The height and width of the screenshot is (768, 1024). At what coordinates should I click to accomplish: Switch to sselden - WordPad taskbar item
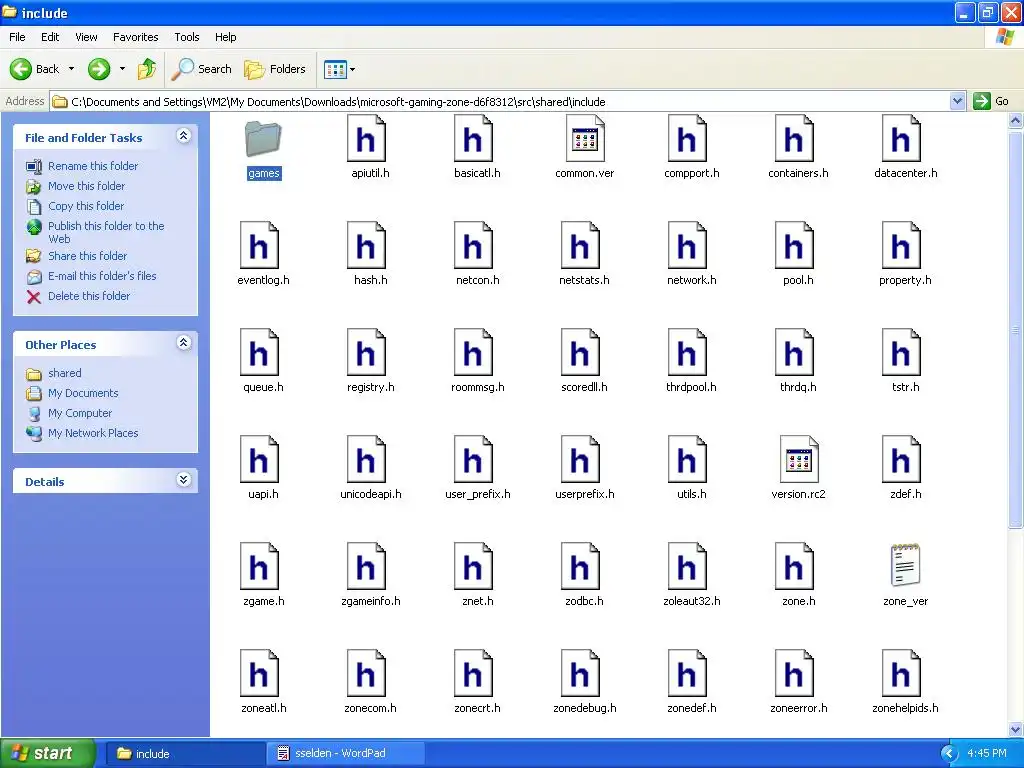pos(345,753)
